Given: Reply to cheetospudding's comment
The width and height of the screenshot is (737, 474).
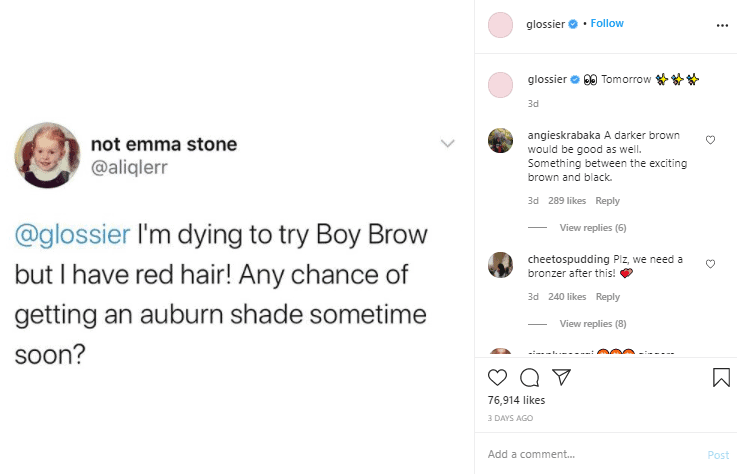Looking at the screenshot, I should coord(608,297).
